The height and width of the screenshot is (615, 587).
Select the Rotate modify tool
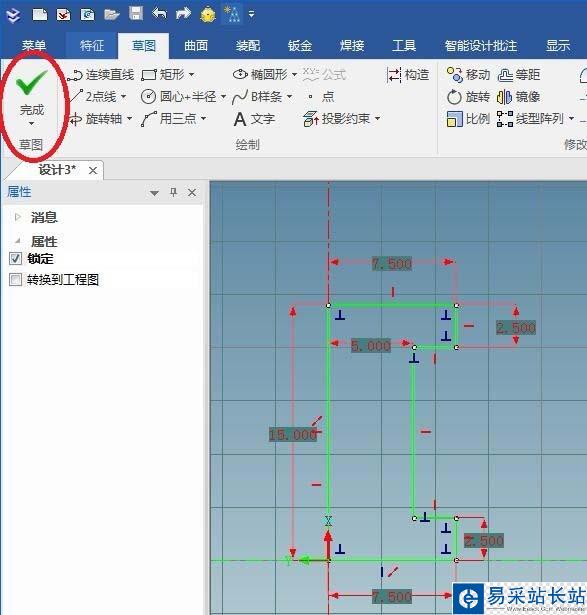pyautogui.click(x=468, y=96)
